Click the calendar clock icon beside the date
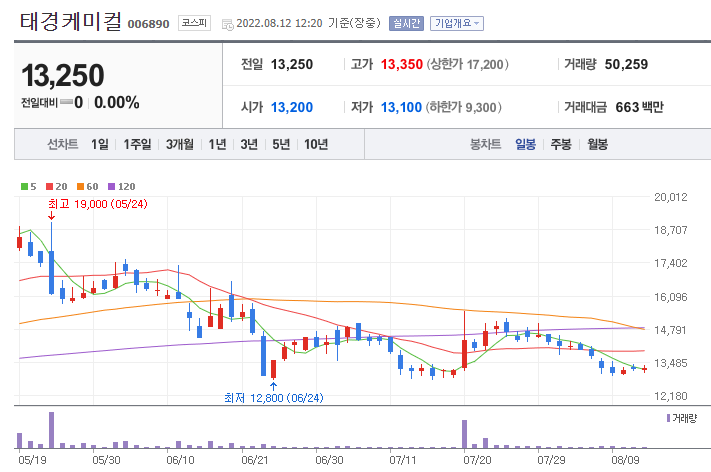Viewport: 711px width, 472px height. (x=228, y=24)
